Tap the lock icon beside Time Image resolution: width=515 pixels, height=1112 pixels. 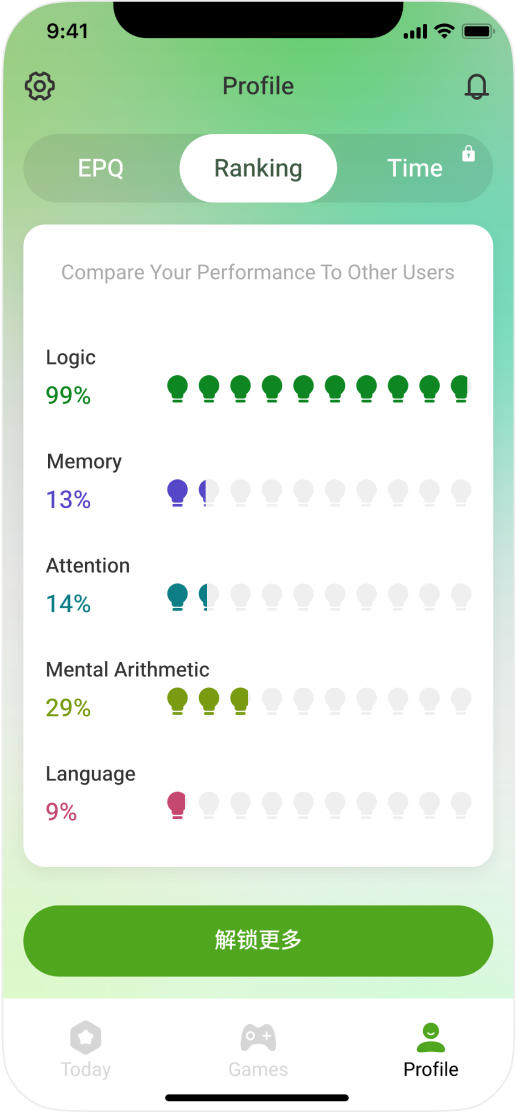tap(468, 153)
